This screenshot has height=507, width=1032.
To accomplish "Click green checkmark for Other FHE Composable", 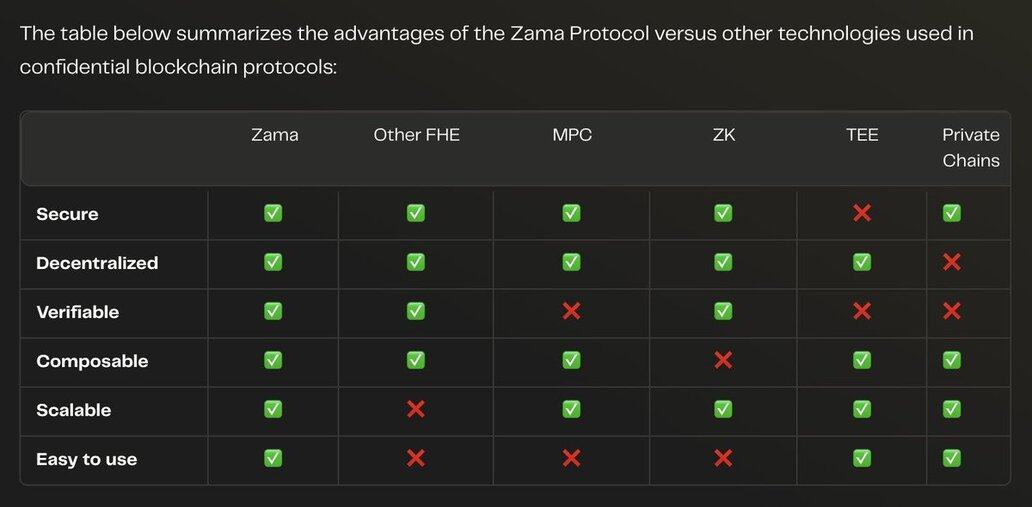I will click(x=416, y=360).
